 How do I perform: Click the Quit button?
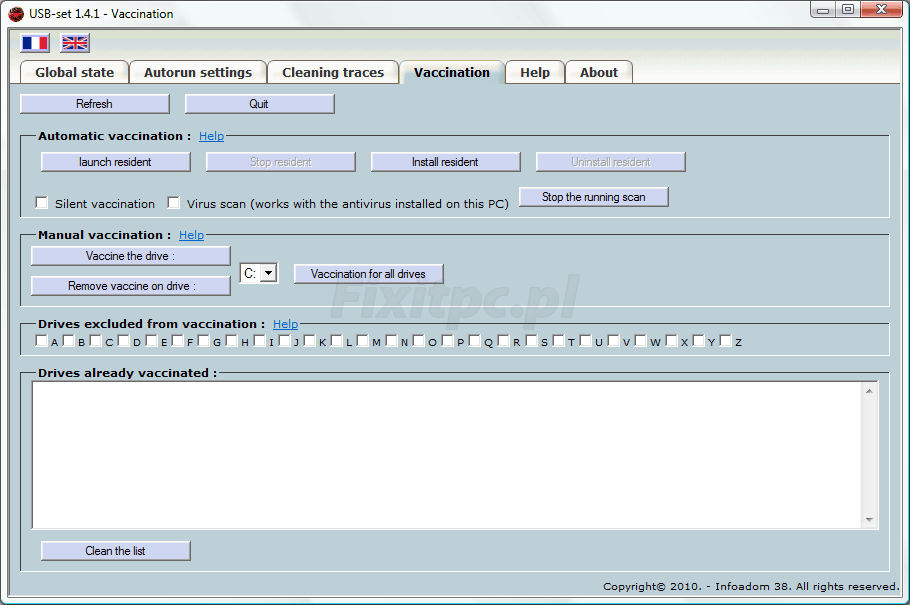[259, 104]
